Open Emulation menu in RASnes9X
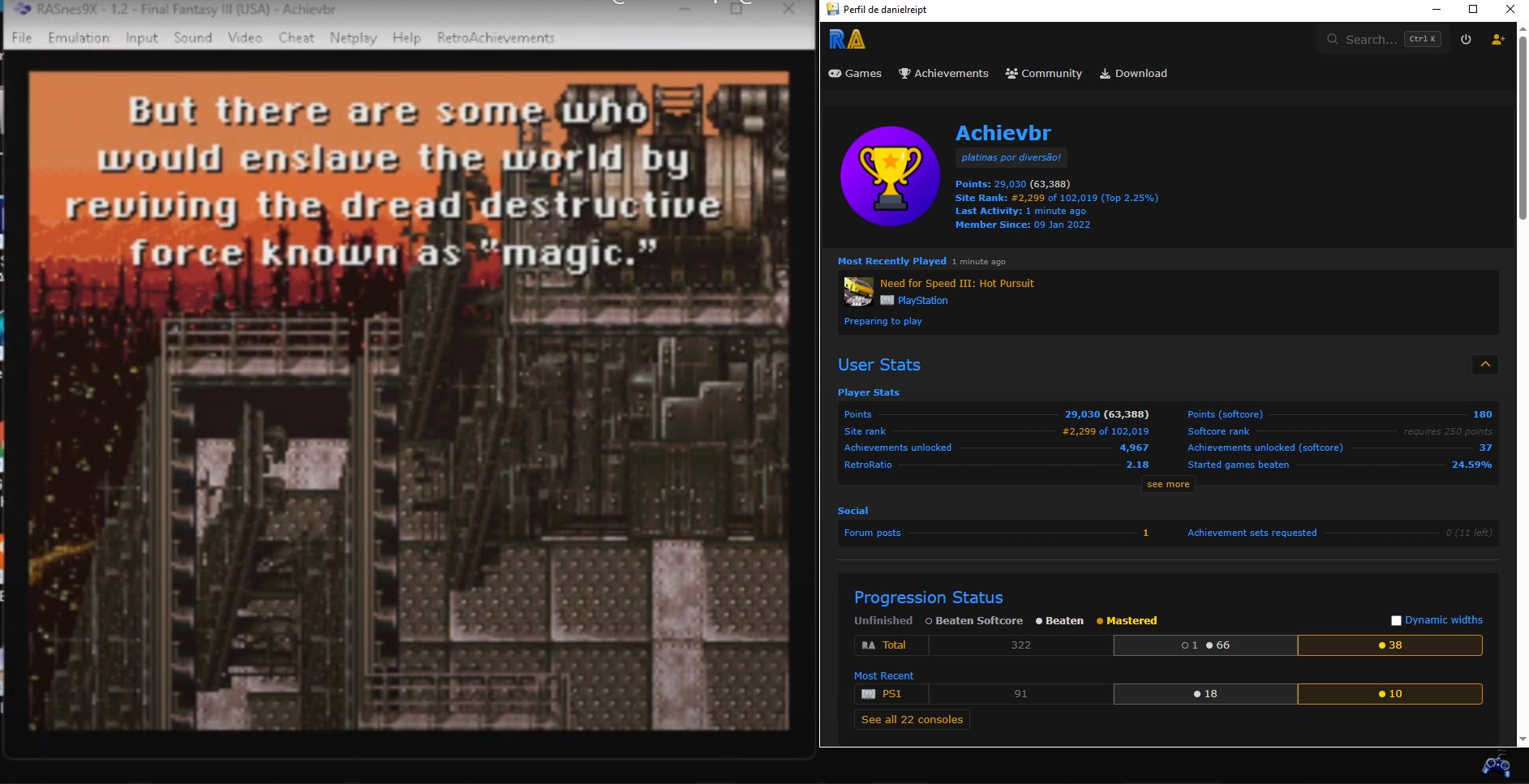Image resolution: width=1529 pixels, height=784 pixels. coord(78,37)
